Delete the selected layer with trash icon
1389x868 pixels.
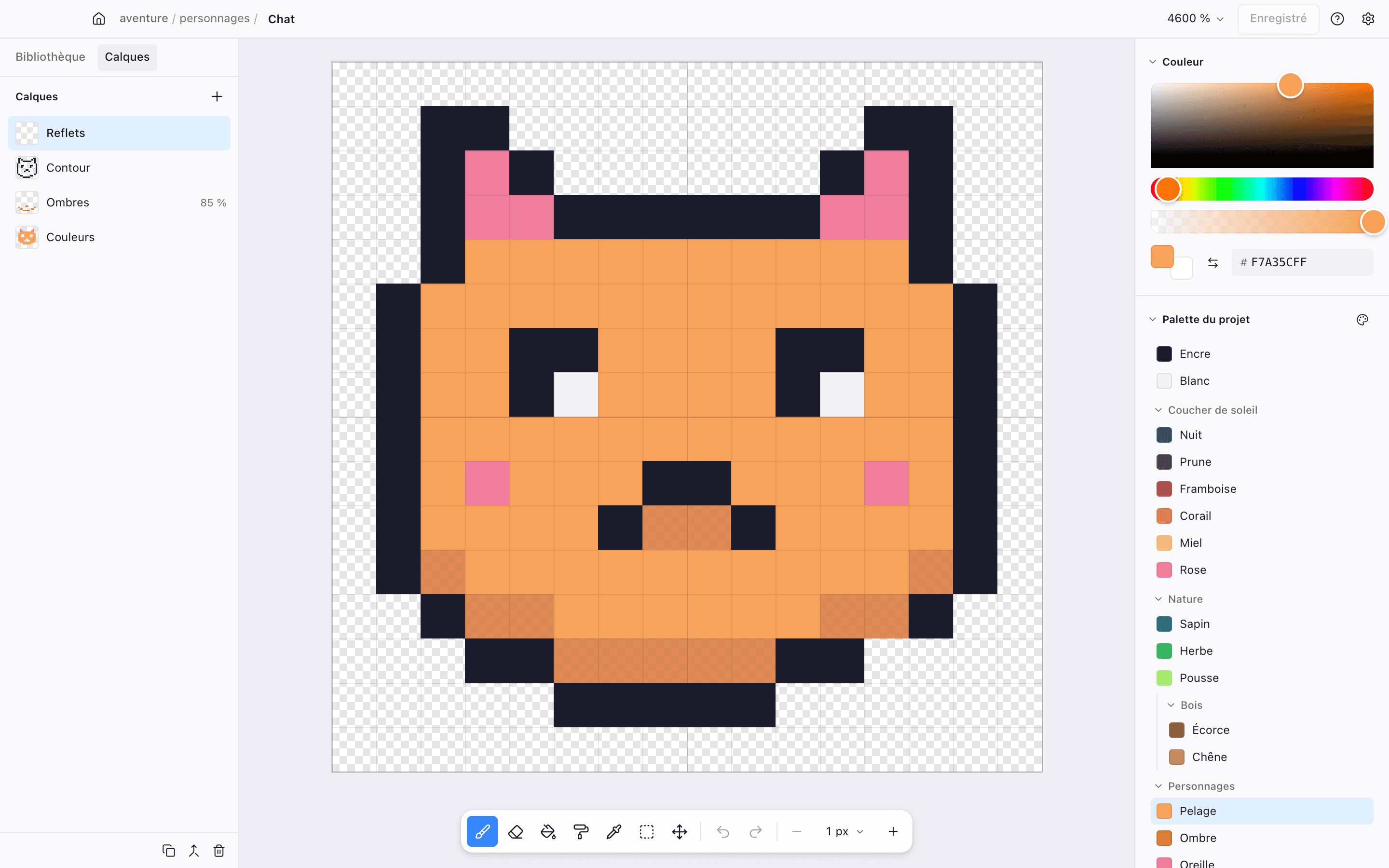pos(218,850)
